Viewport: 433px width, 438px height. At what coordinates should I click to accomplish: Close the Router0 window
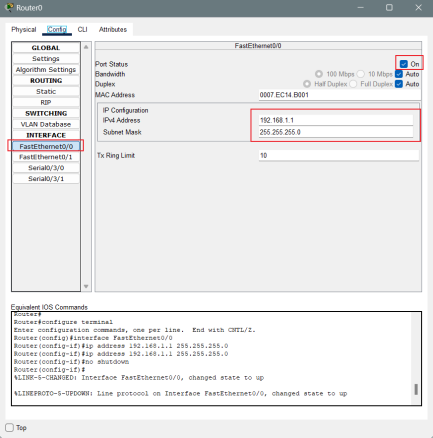418,7
